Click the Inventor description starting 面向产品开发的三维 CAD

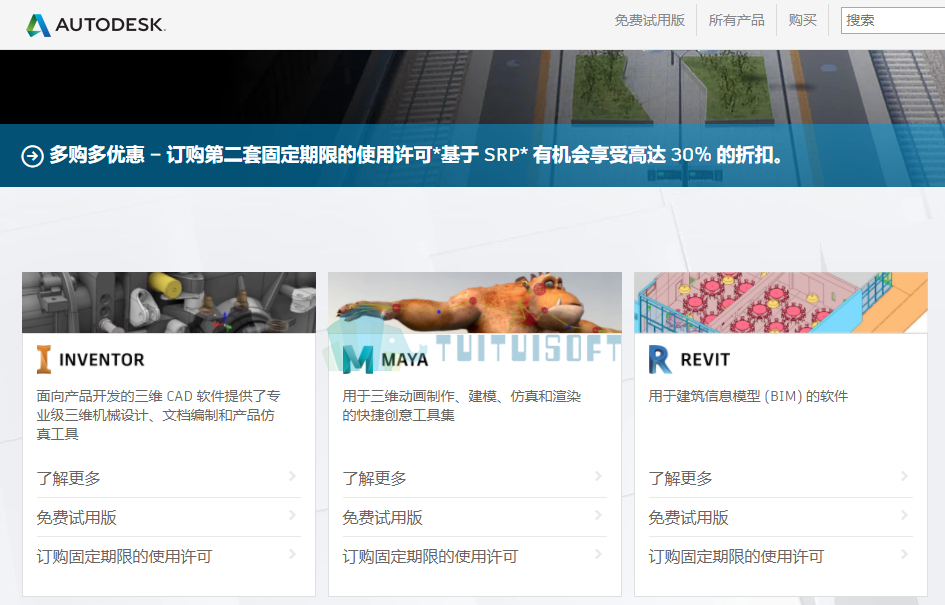159,415
